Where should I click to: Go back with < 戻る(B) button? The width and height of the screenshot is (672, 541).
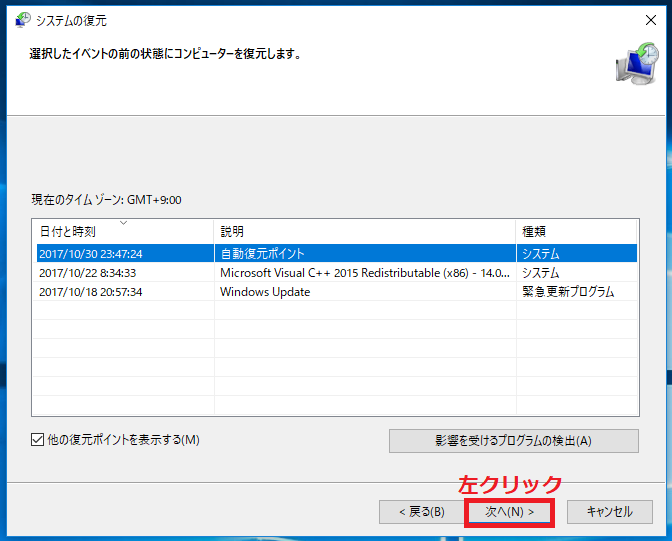pyautogui.click(x=422, y=512)
